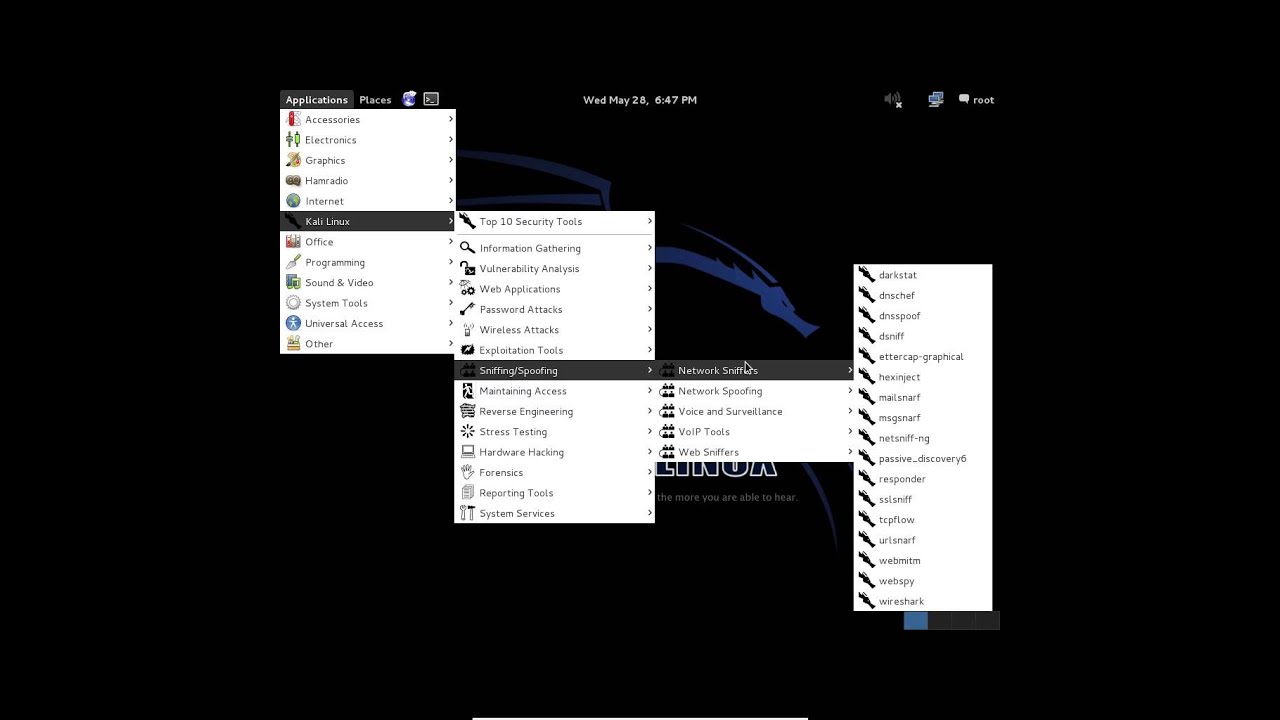Click the System Services tools icon
Image resolution: width=1280 pixels, height=720 pixels.
coord(467,513)
